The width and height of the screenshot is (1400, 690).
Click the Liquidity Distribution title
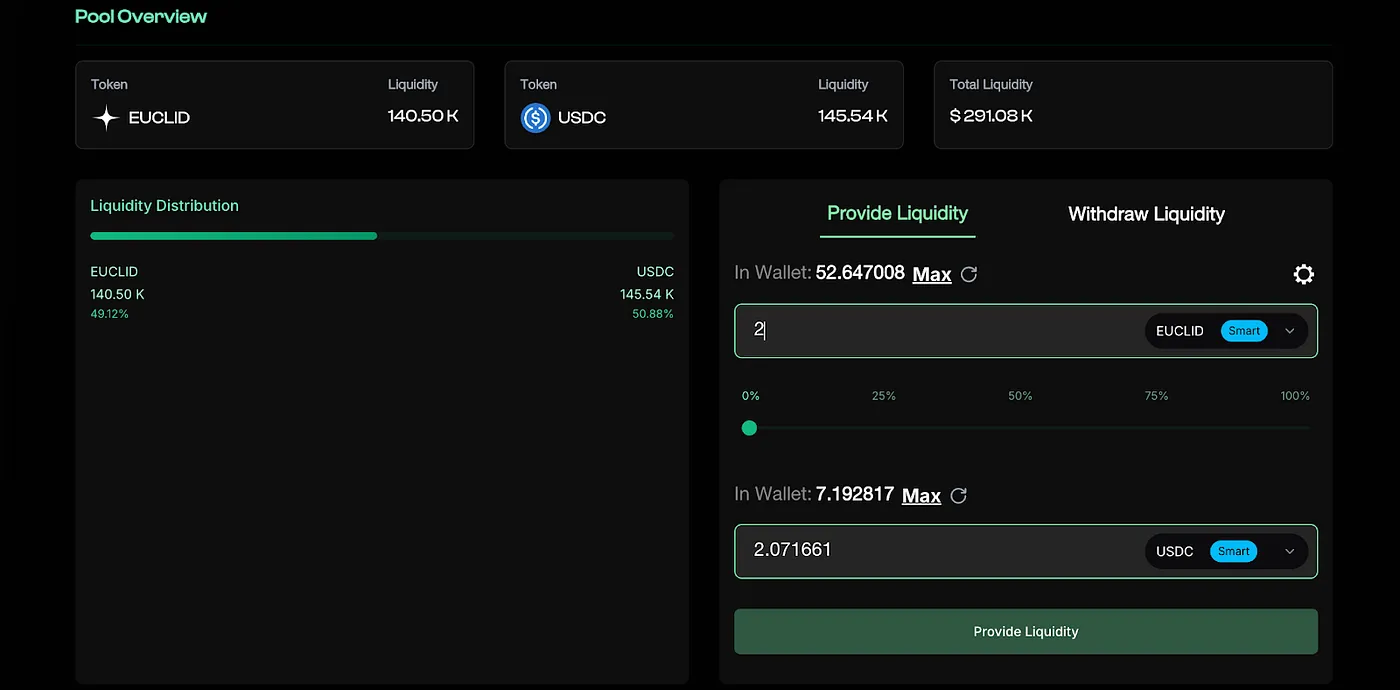point(164,206)
